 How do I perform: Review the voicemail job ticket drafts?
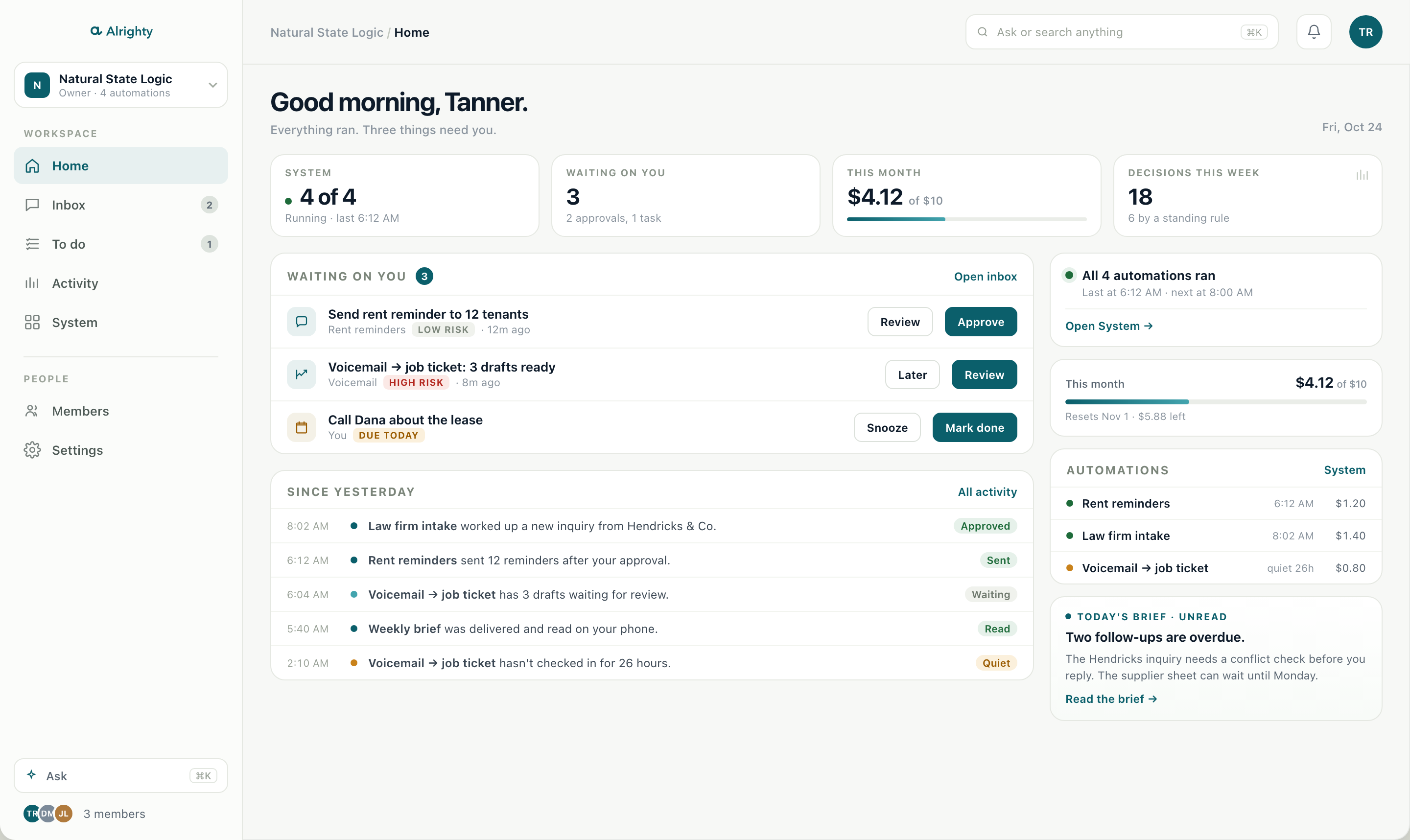(984, 373)
